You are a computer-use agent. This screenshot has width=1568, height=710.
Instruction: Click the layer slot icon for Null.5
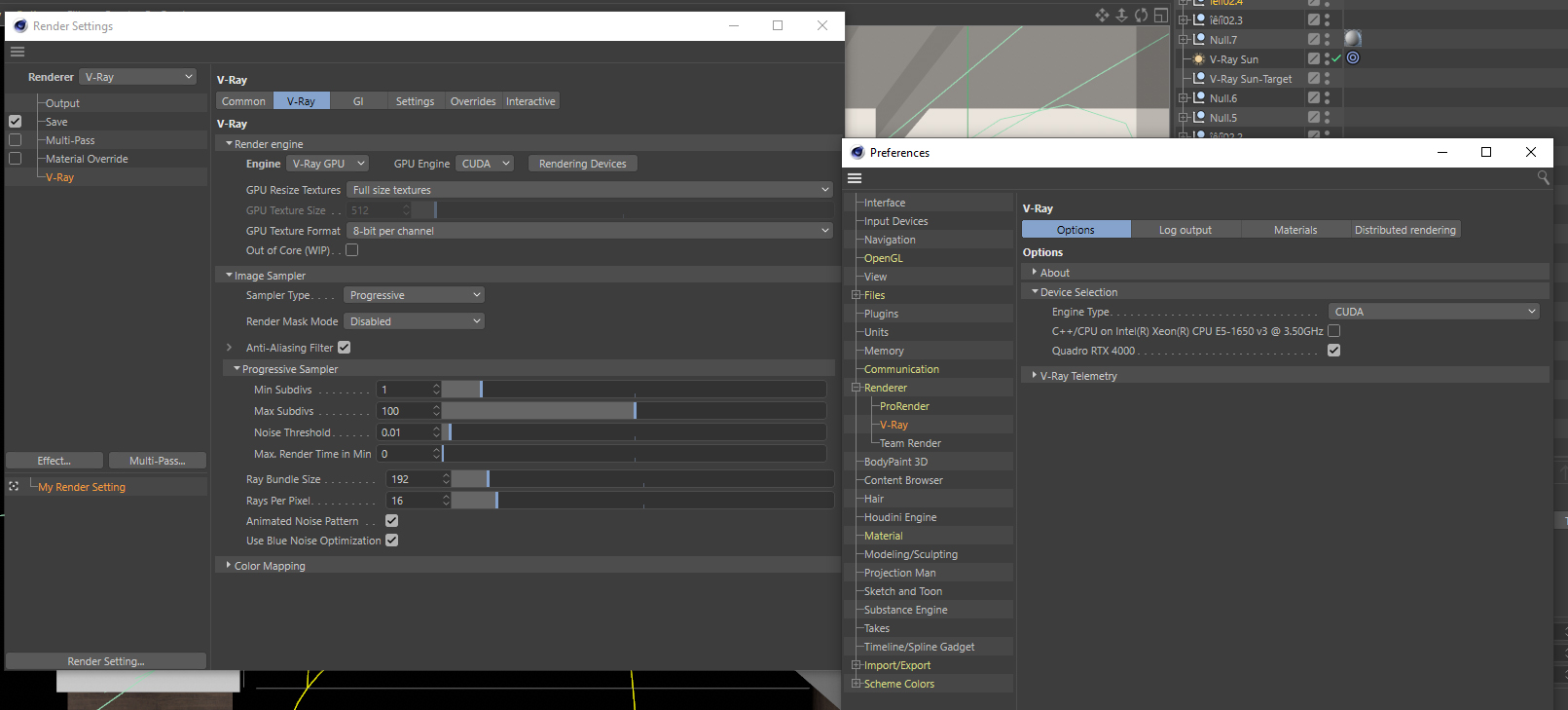(x=1314, y=118)
